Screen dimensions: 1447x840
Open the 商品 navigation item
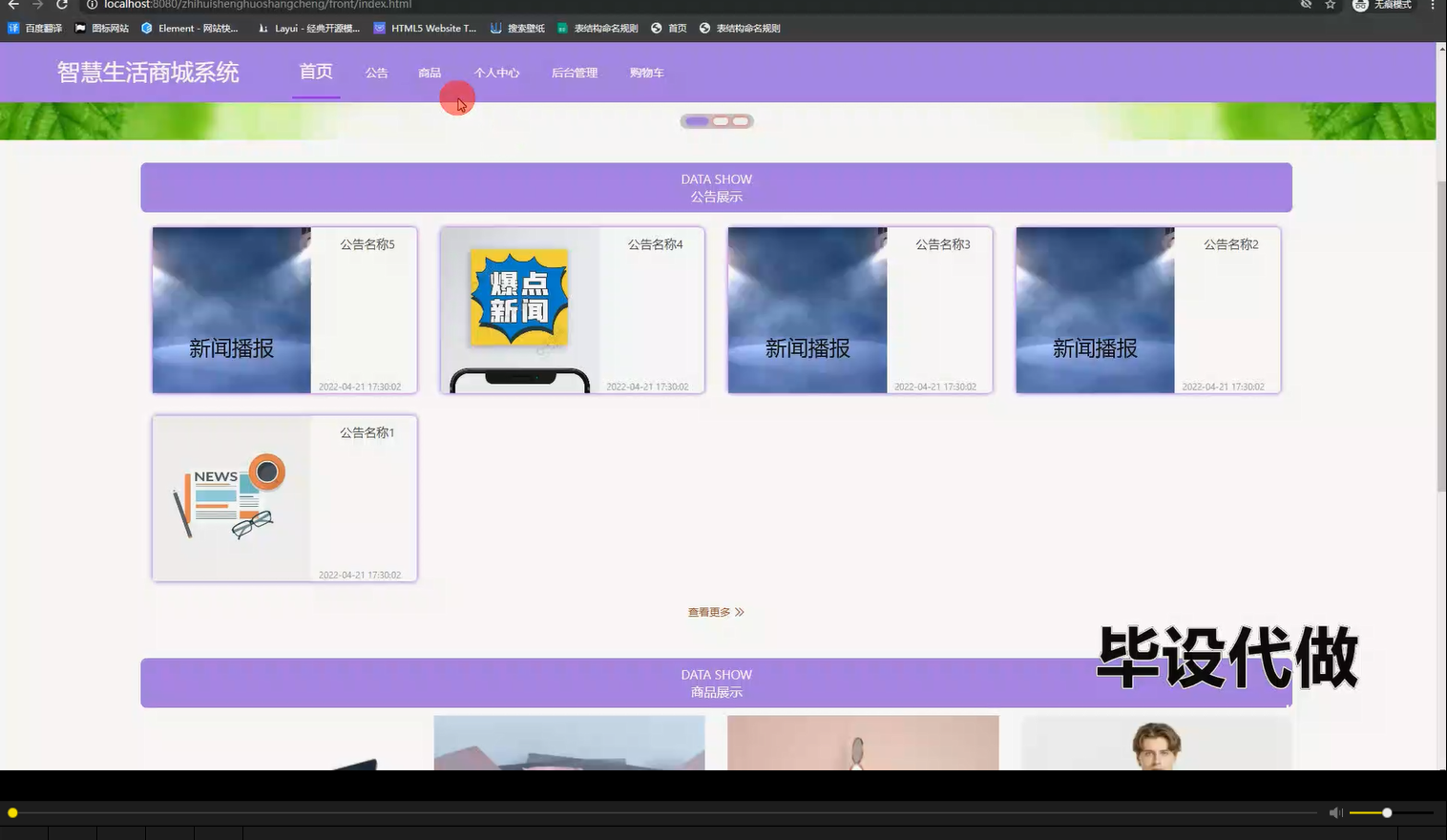tap(430, 73)
